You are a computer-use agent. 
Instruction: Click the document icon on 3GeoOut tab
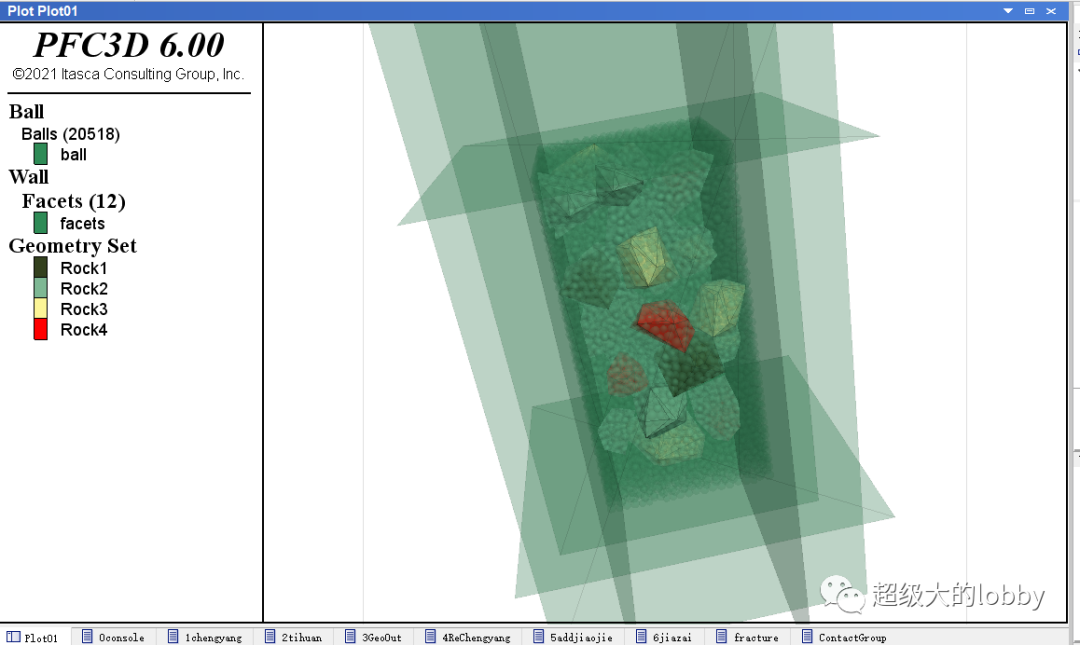pyautogui.click(x=351, y=636)
